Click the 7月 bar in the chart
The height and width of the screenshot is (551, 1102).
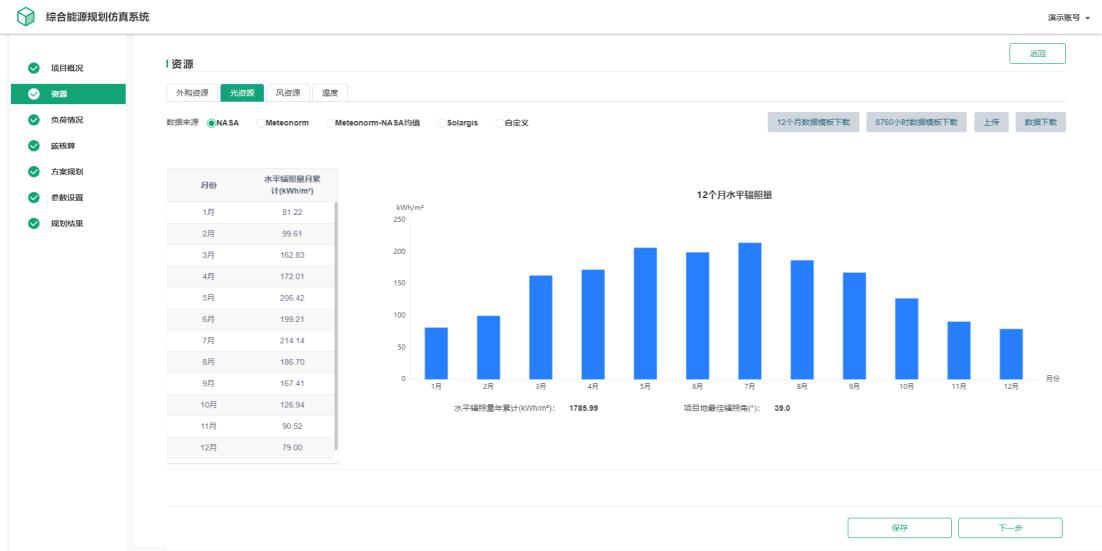pyautogui.click(x=749, y=310)
